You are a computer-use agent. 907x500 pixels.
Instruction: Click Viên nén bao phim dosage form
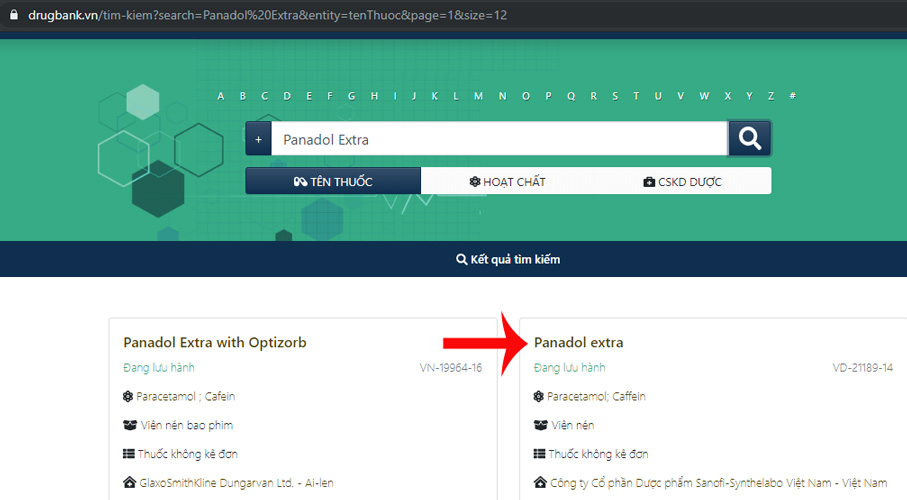tap(187, 425)
